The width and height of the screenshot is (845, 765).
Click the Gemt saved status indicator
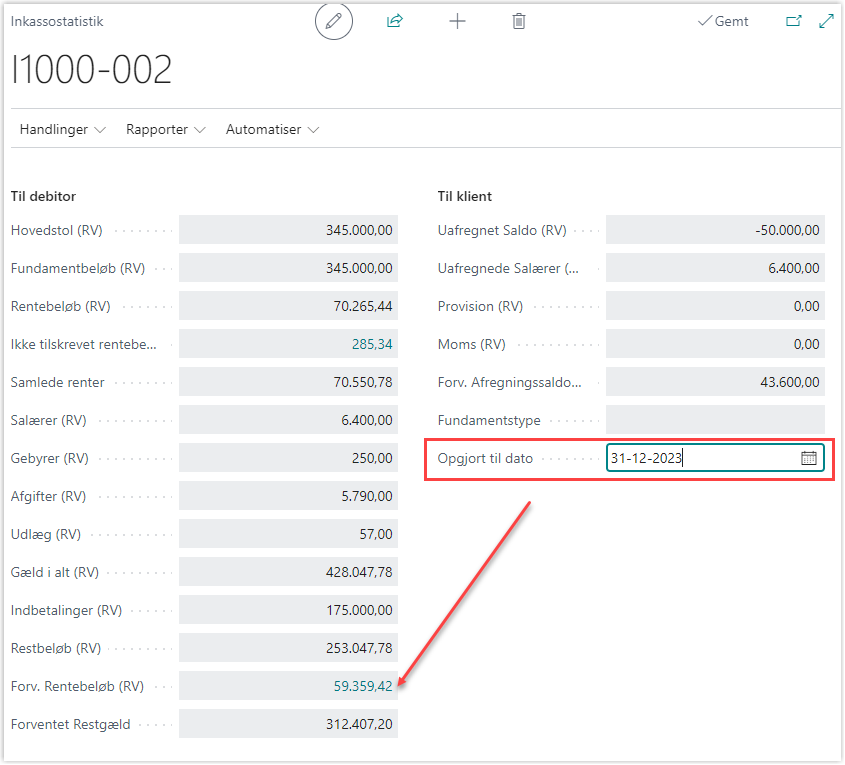point(723,21)
